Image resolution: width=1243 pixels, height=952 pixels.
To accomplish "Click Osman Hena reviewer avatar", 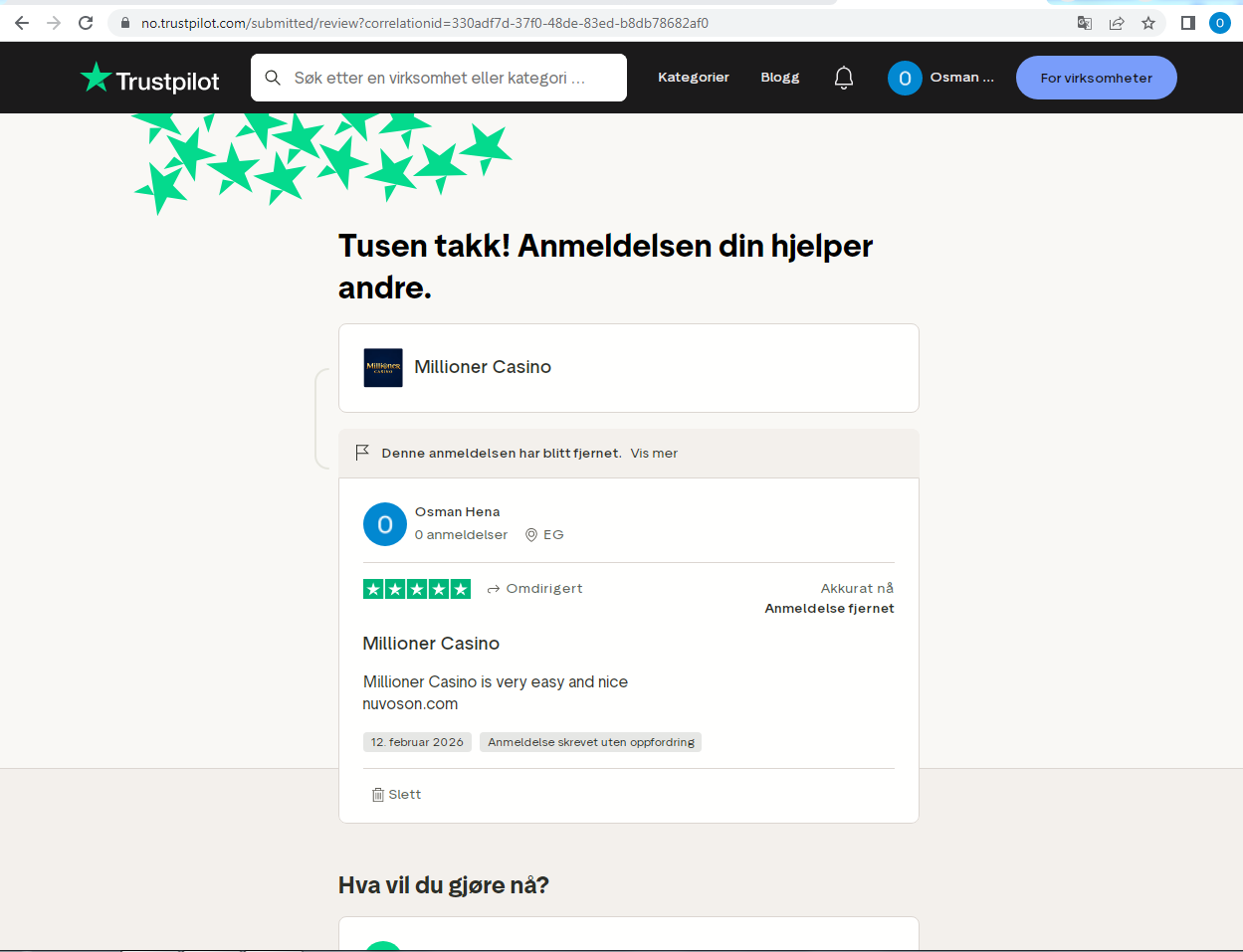I will click(x=385, y=524).
